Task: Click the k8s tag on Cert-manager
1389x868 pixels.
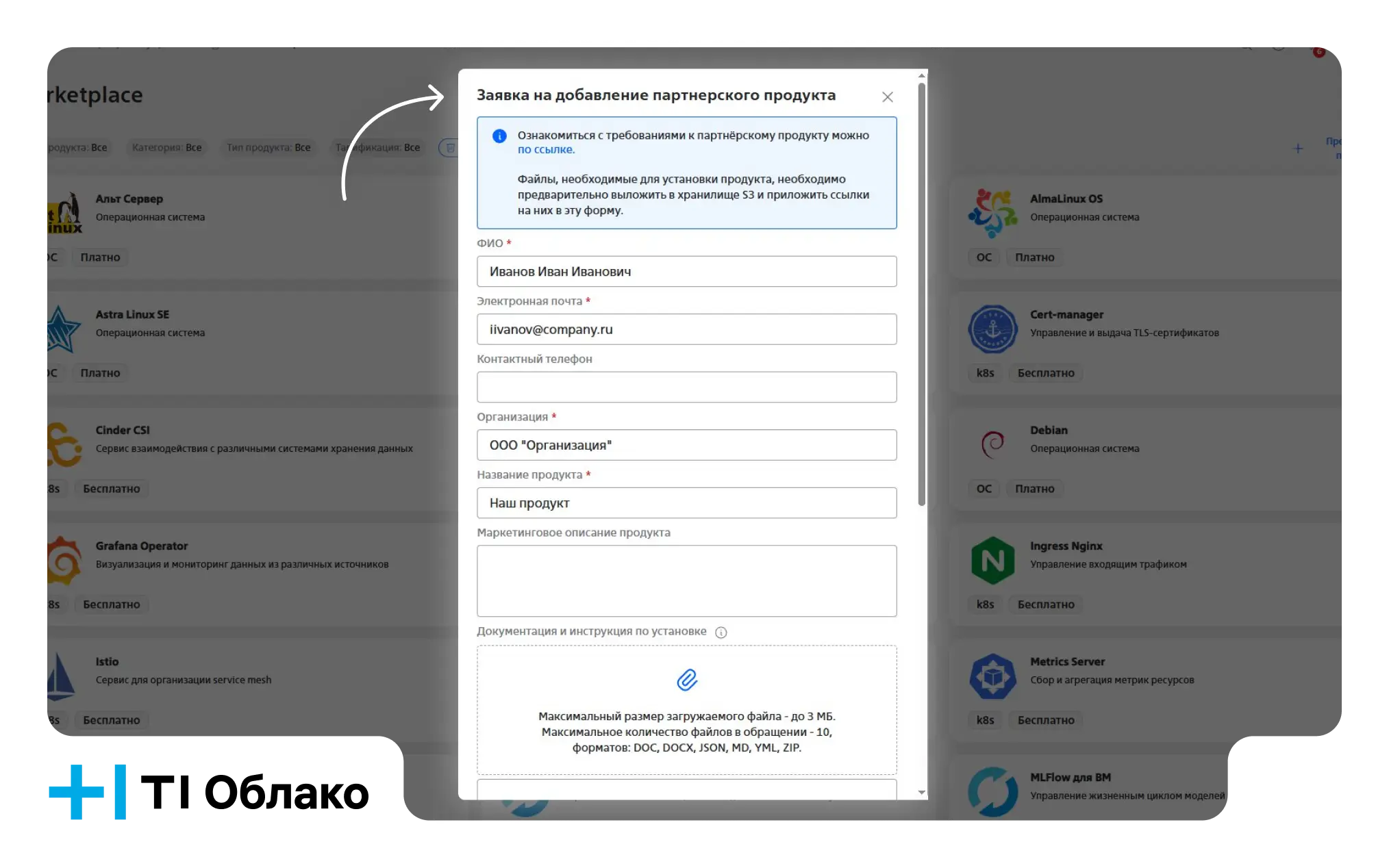Action: coord(985,373)
